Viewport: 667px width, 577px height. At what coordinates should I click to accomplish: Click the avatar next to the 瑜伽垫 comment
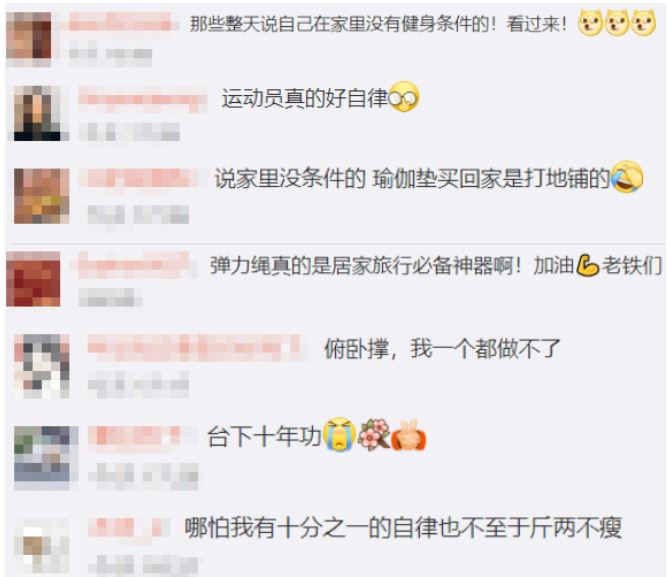click(42, 196)
